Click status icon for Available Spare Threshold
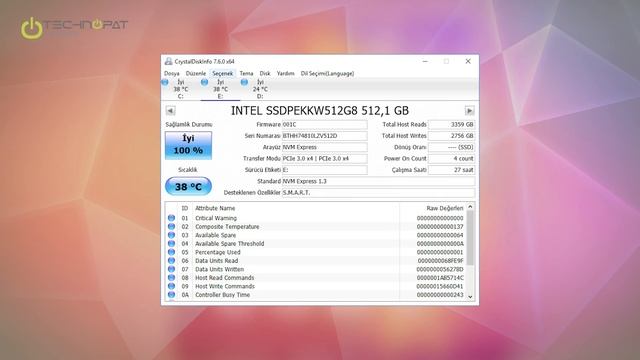Viewport: 640px width, 360px height. click(x=171, y=244)
